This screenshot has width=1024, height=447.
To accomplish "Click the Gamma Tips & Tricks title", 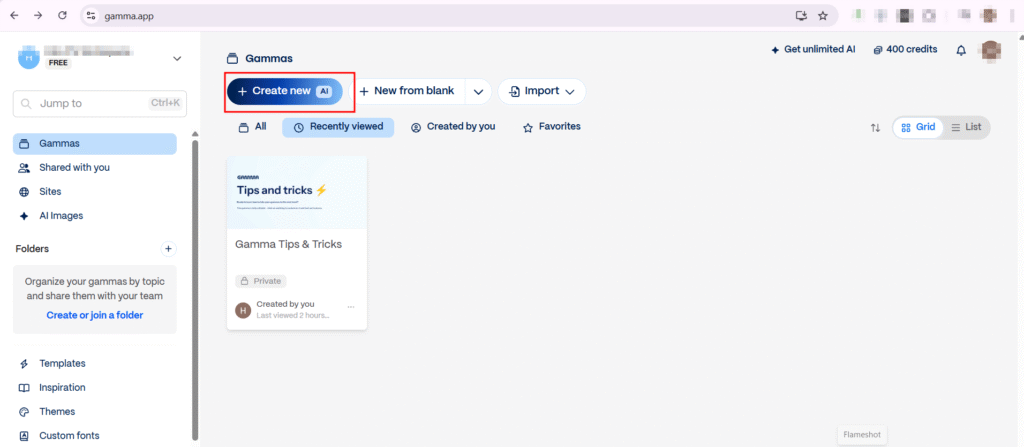I will (x=289, y=244).
